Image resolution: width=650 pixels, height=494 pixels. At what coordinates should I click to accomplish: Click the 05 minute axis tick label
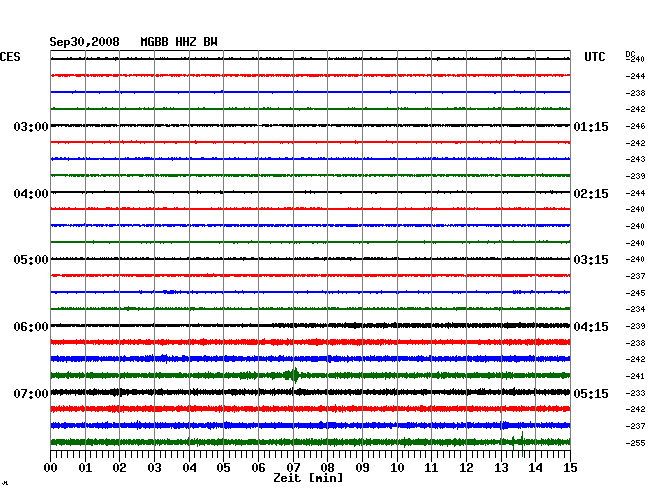pyautogui.click(x=223, y=467)
